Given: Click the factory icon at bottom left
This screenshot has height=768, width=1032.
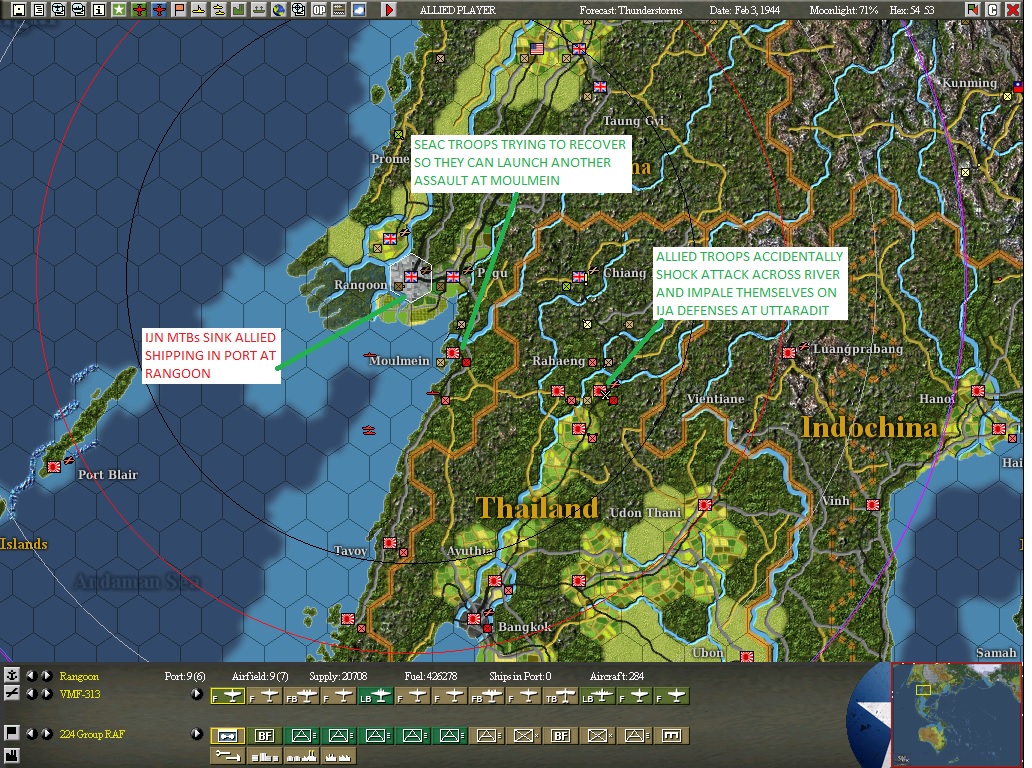Looking at the screenshot, I should click(11, 756).
